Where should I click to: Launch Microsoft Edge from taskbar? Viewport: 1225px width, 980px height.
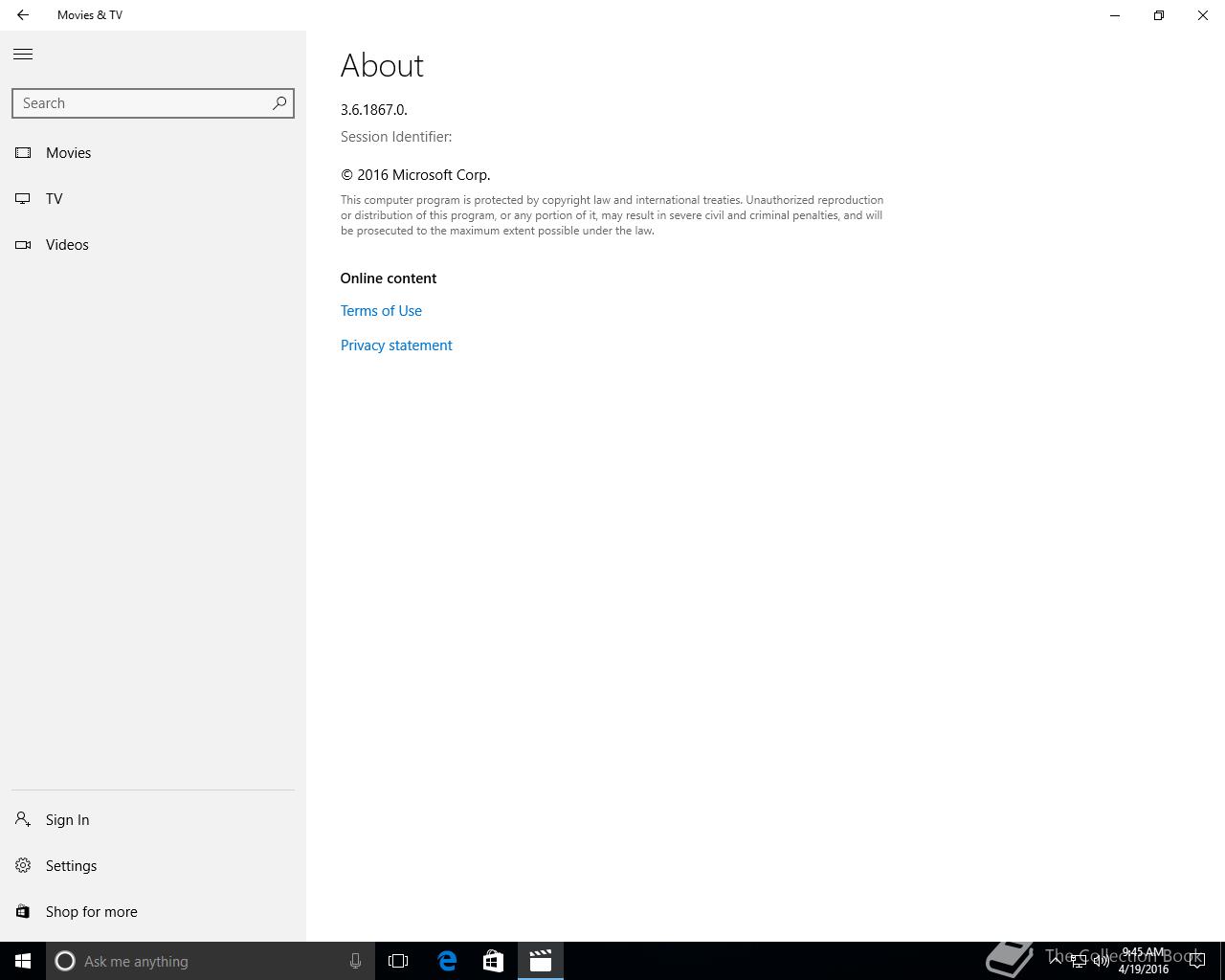[x=447, y=961]
